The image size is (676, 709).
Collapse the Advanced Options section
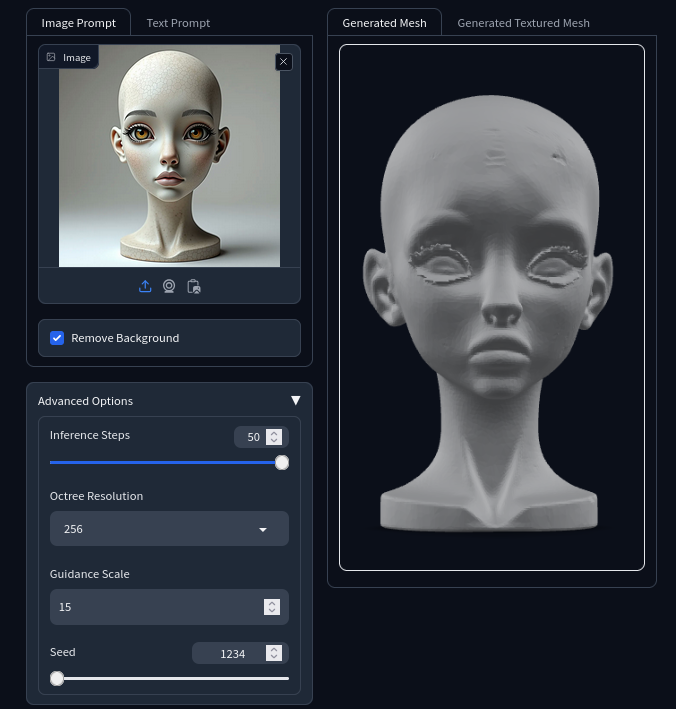click(x=296, y=400)
